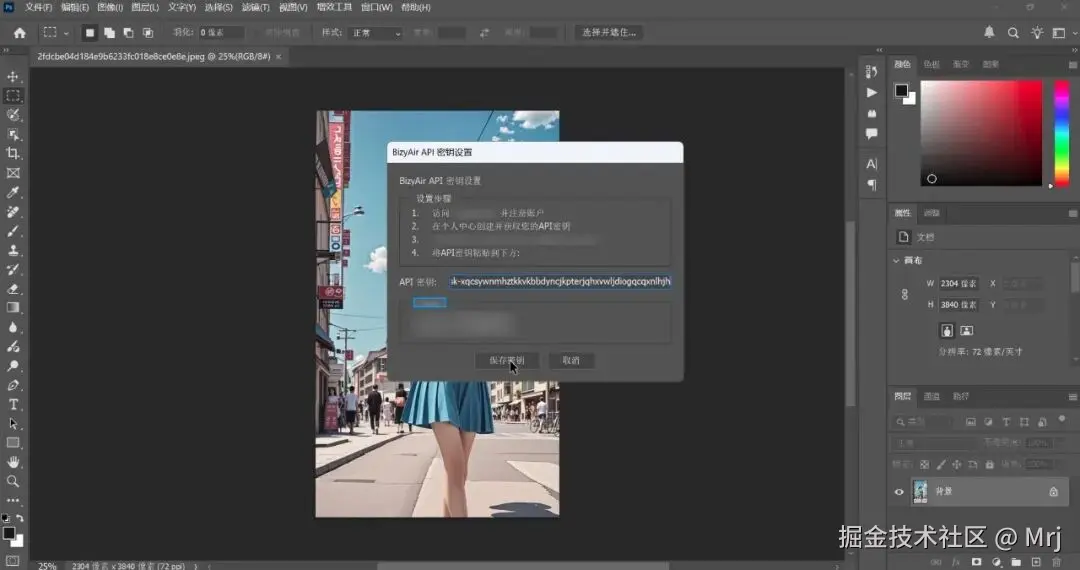
Task: Select the Move tool
Action: tap(13, 77)
